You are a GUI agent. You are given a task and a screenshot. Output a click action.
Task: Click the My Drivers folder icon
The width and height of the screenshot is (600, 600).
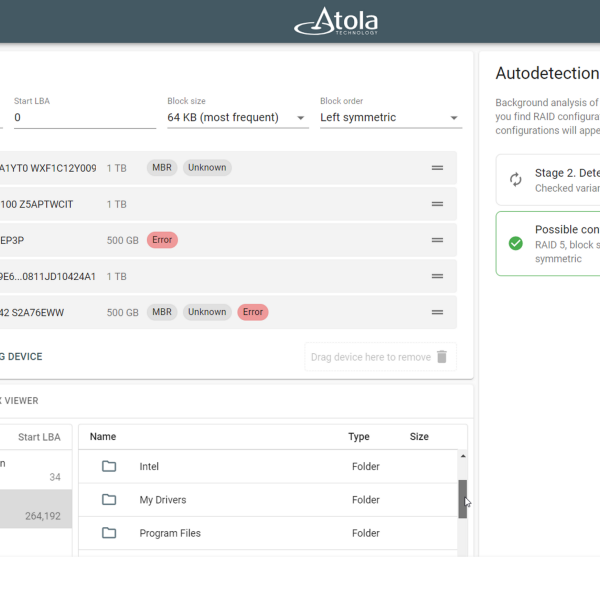[109, 499]
